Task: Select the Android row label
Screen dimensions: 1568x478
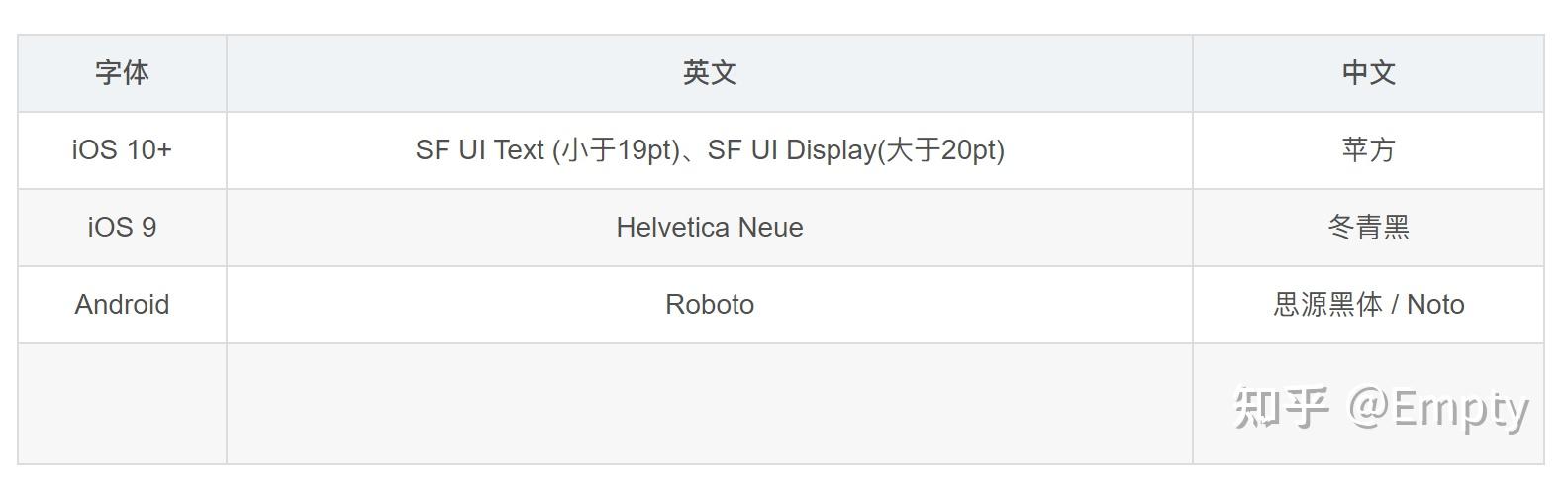Action: click(x=122, y=305)
